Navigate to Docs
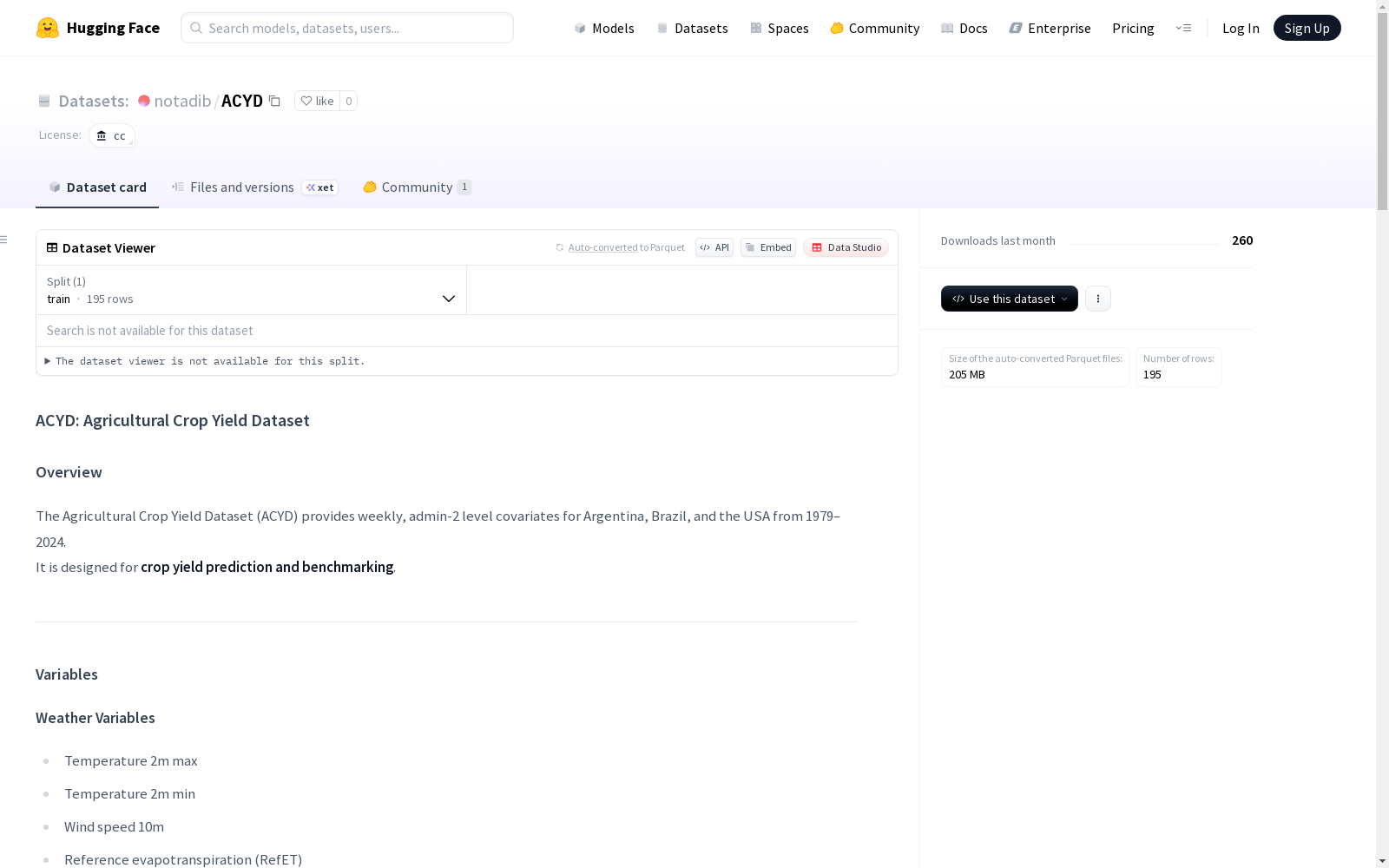Screen dimensions: 1389x868 [x=964, y=28]
